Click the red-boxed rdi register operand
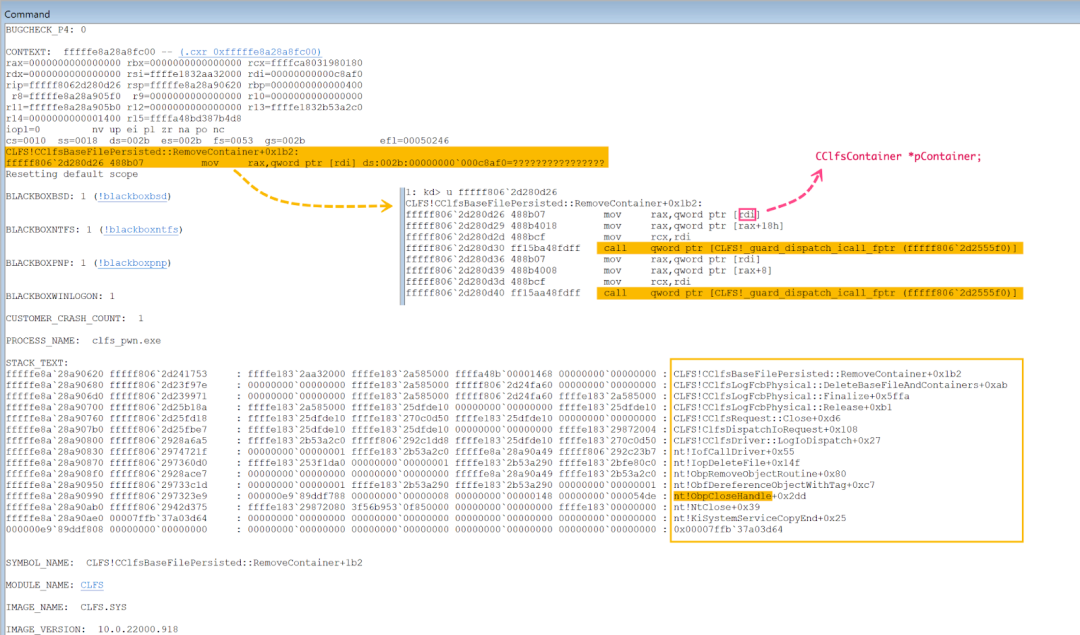 coord(747,214)
